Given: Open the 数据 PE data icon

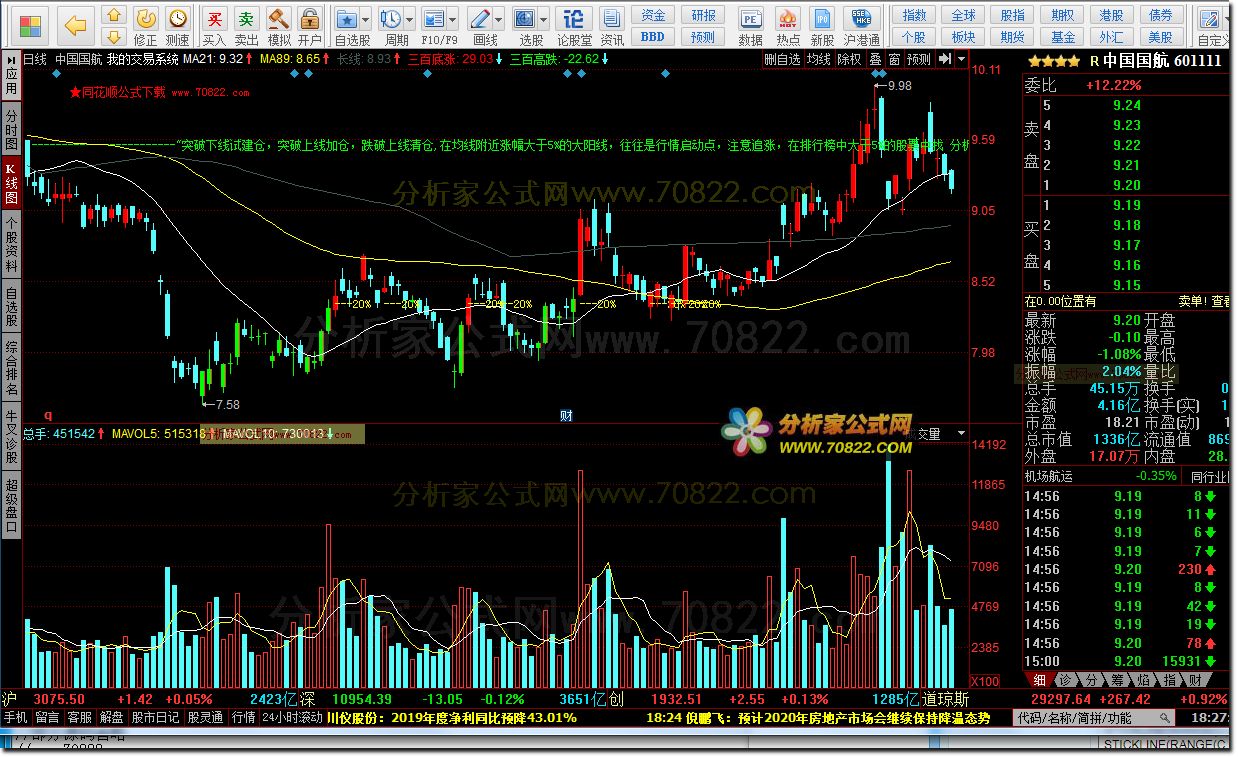Looking at the screenshot, I should [750, 26].
